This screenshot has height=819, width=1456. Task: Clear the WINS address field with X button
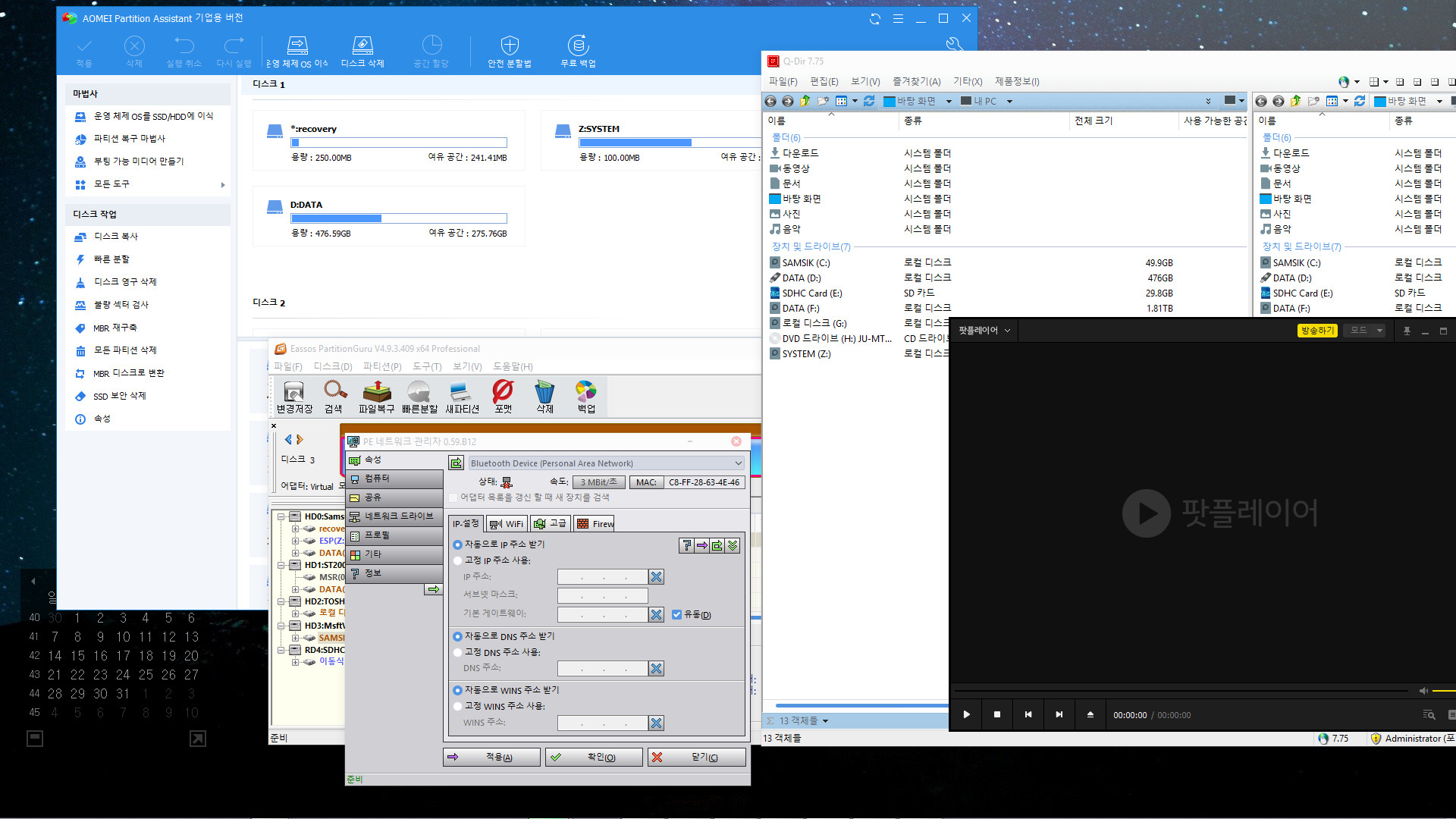click(x=657, y=723)
